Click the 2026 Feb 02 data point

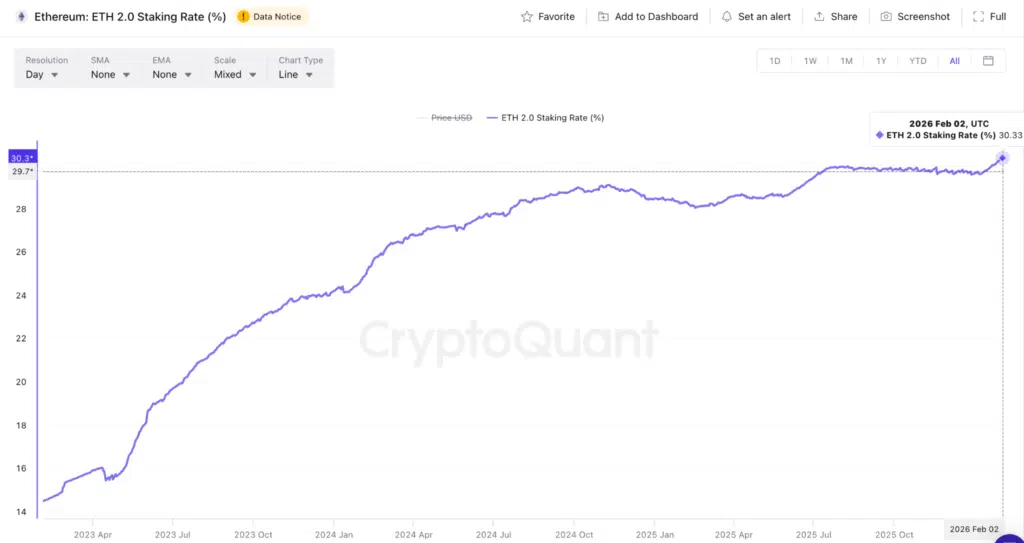pos(1002,158)
